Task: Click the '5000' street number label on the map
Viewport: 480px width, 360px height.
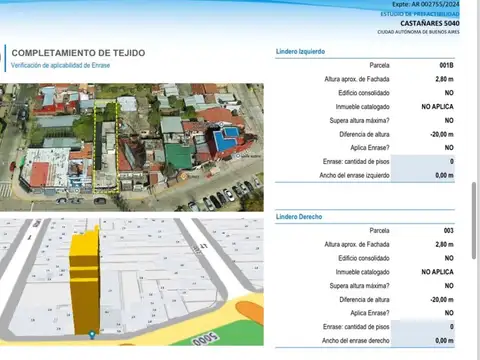Action: (205, 339)
